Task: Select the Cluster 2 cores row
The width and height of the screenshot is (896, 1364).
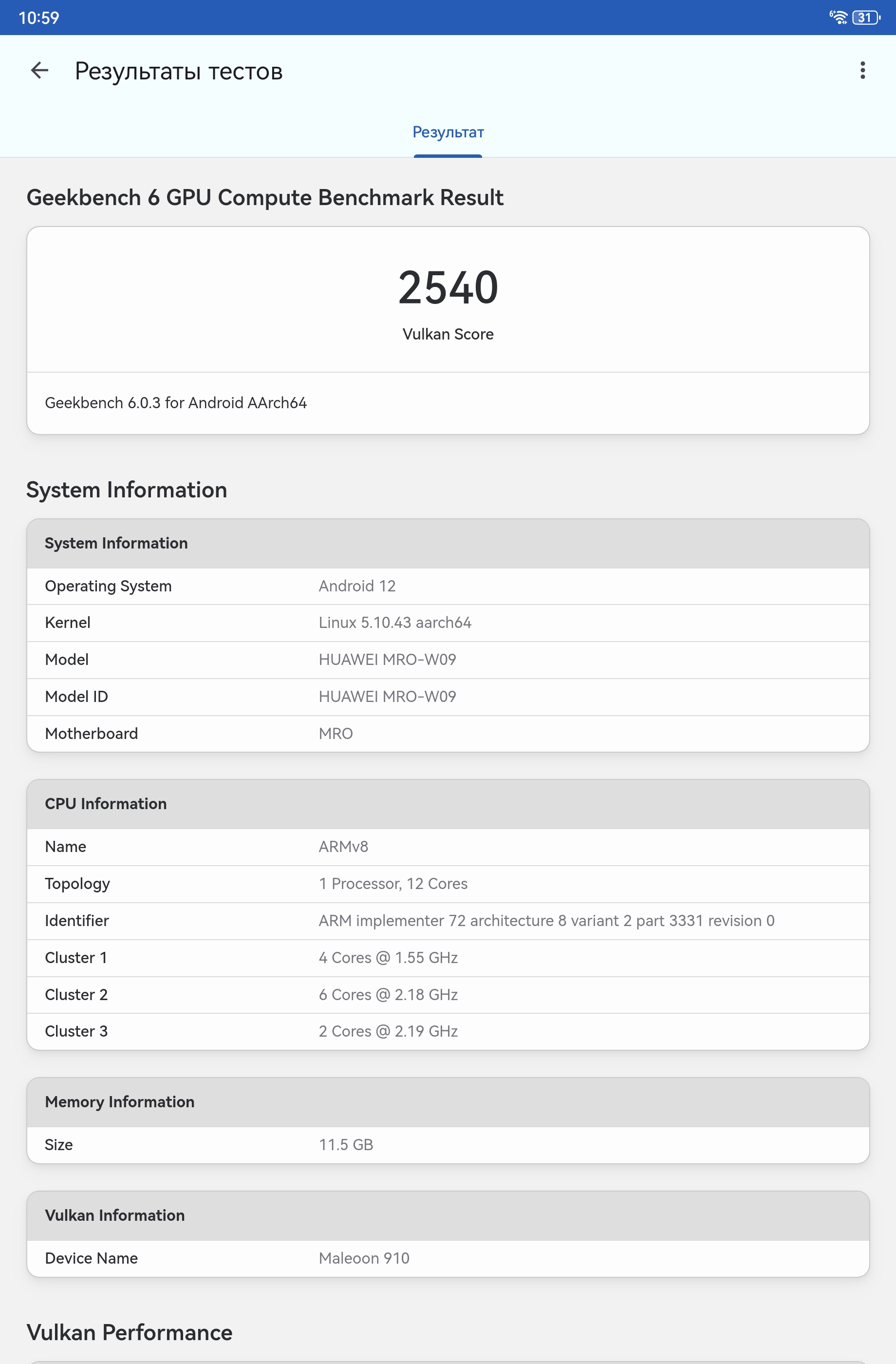Action: (x=448, y=994)
